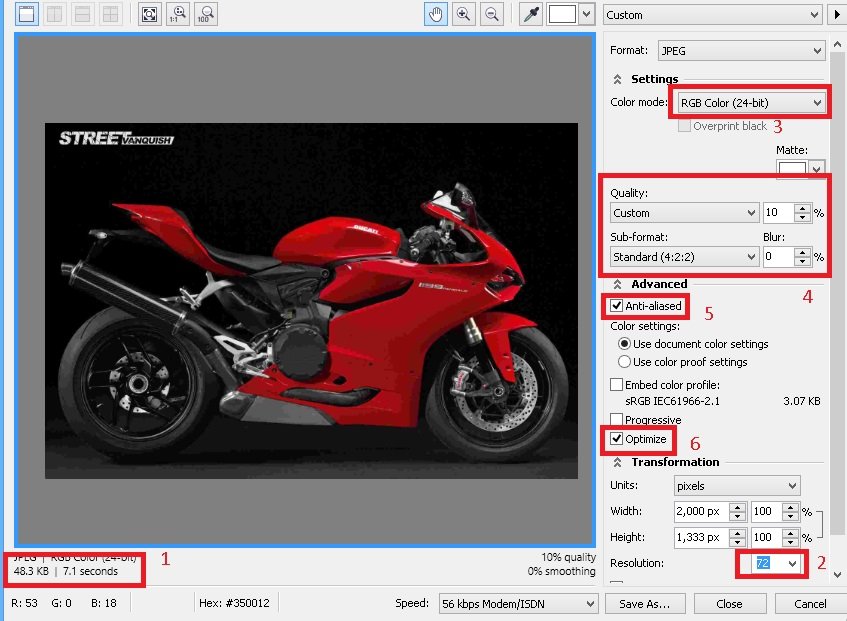Select the full single preview layout icon

pos(27,14)
